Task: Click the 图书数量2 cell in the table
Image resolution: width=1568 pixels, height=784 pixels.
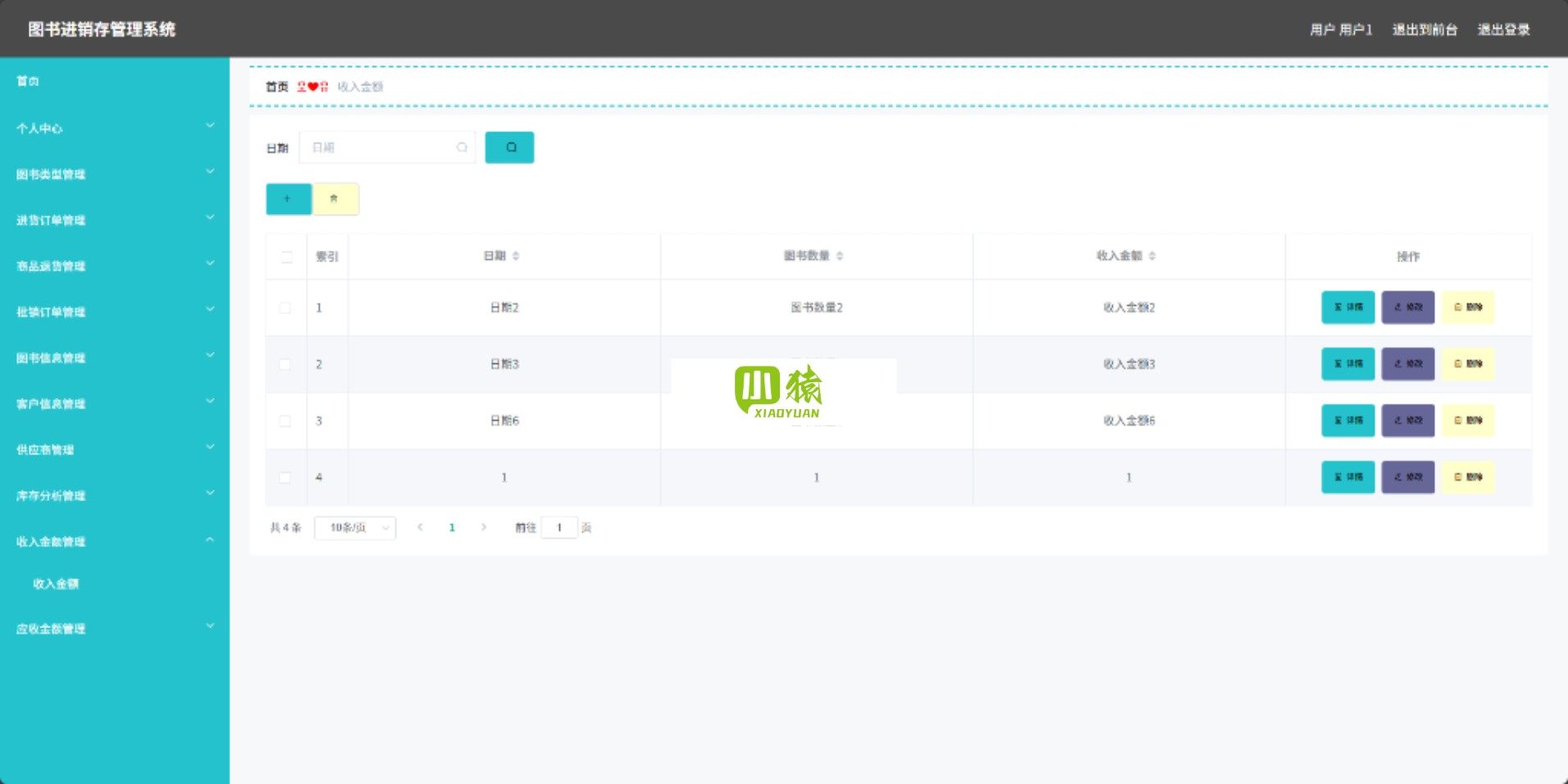Action: pos(817,308)
